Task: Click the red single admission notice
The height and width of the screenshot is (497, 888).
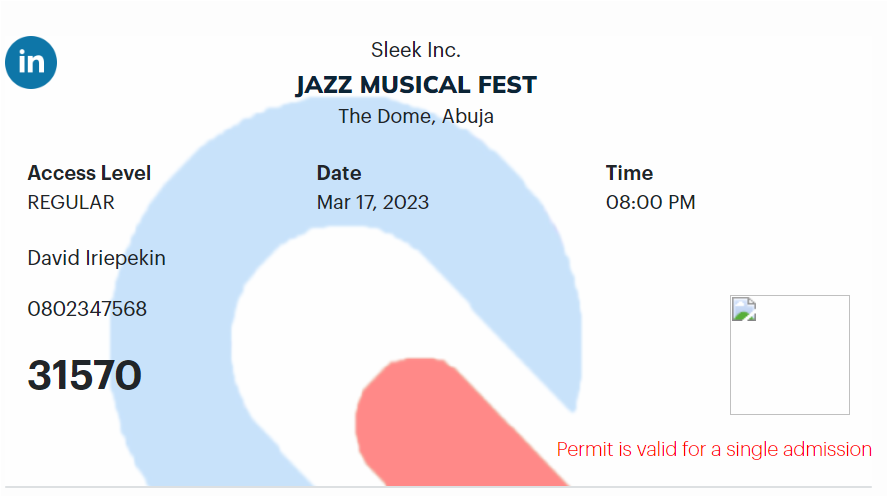Action: [x=714, y=449]
